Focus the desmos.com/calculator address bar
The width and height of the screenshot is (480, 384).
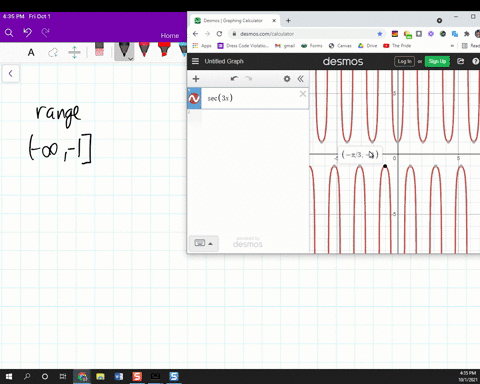click(302, 34)
